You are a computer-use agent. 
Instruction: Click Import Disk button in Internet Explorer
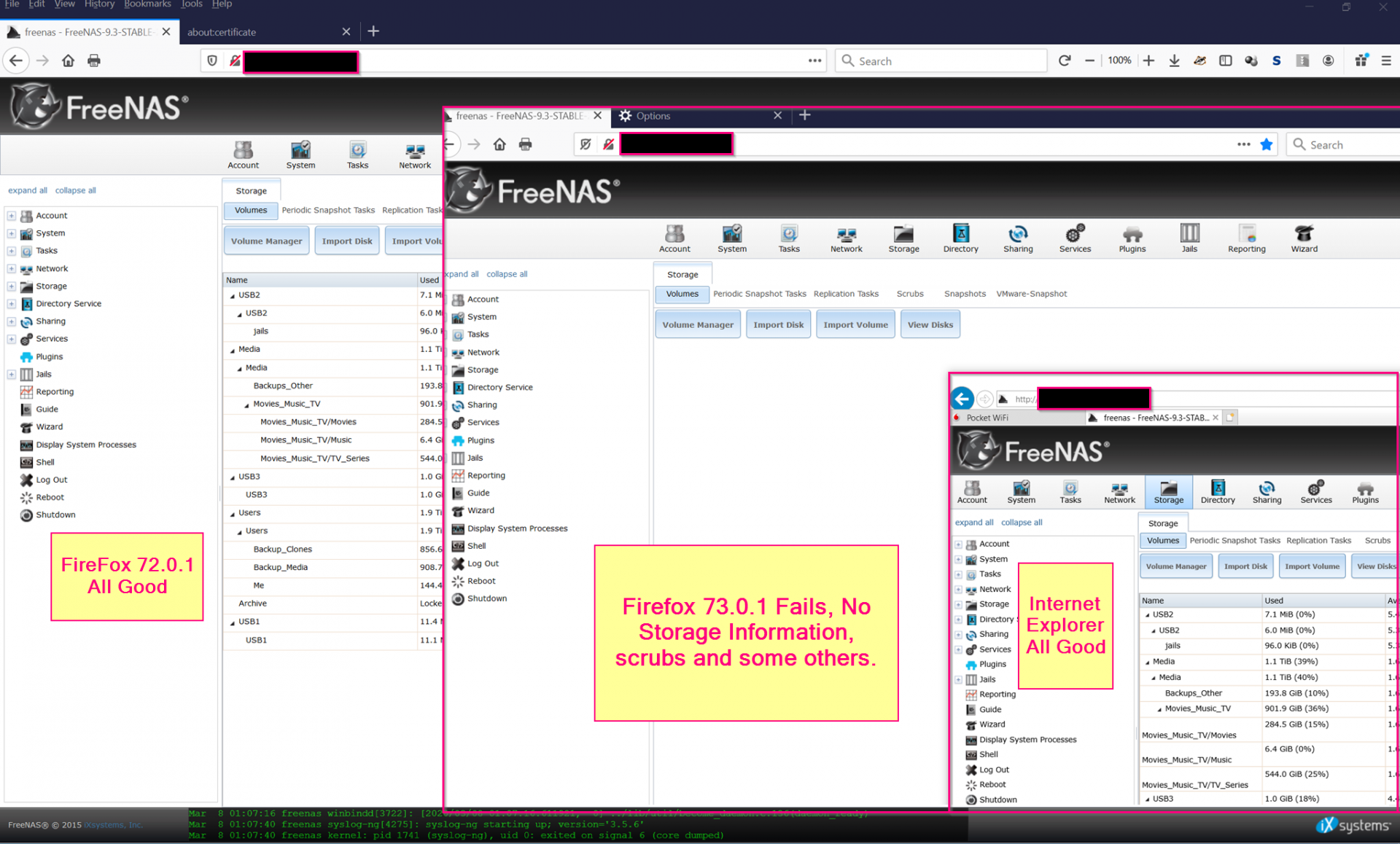1245,566
